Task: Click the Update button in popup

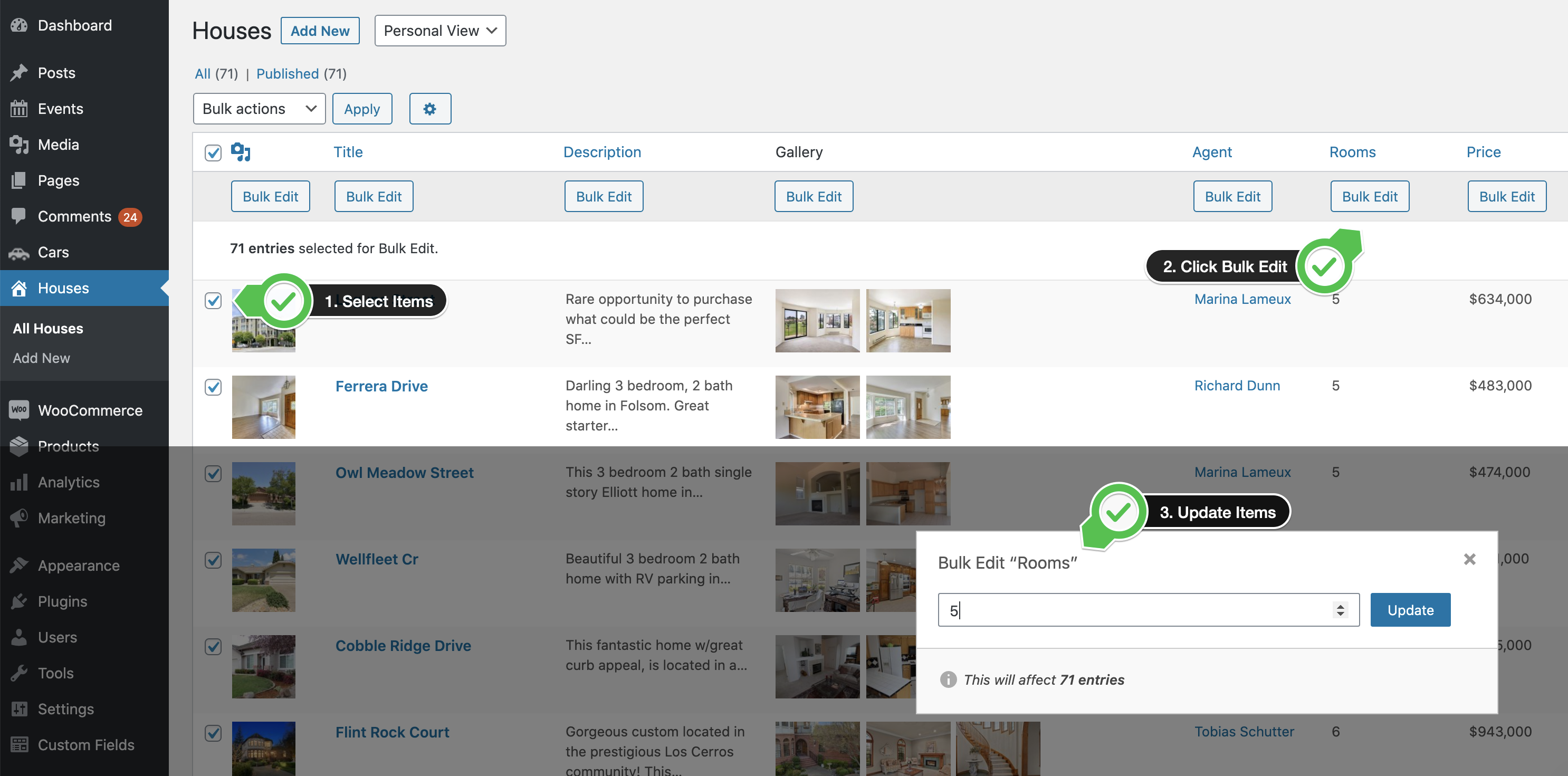Action: coord(1410,610)
